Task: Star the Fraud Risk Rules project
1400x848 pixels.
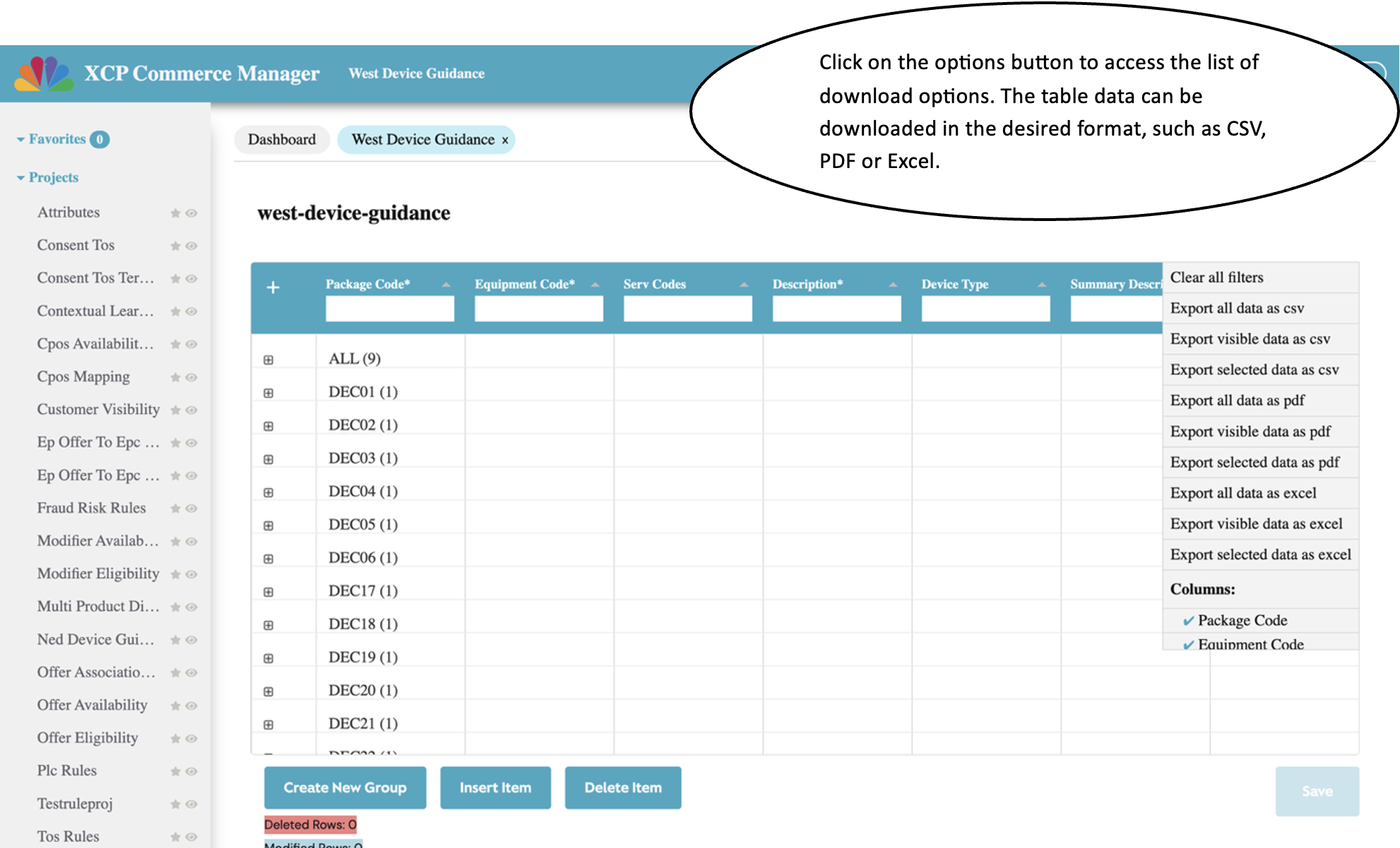Action: pos(175,508)
